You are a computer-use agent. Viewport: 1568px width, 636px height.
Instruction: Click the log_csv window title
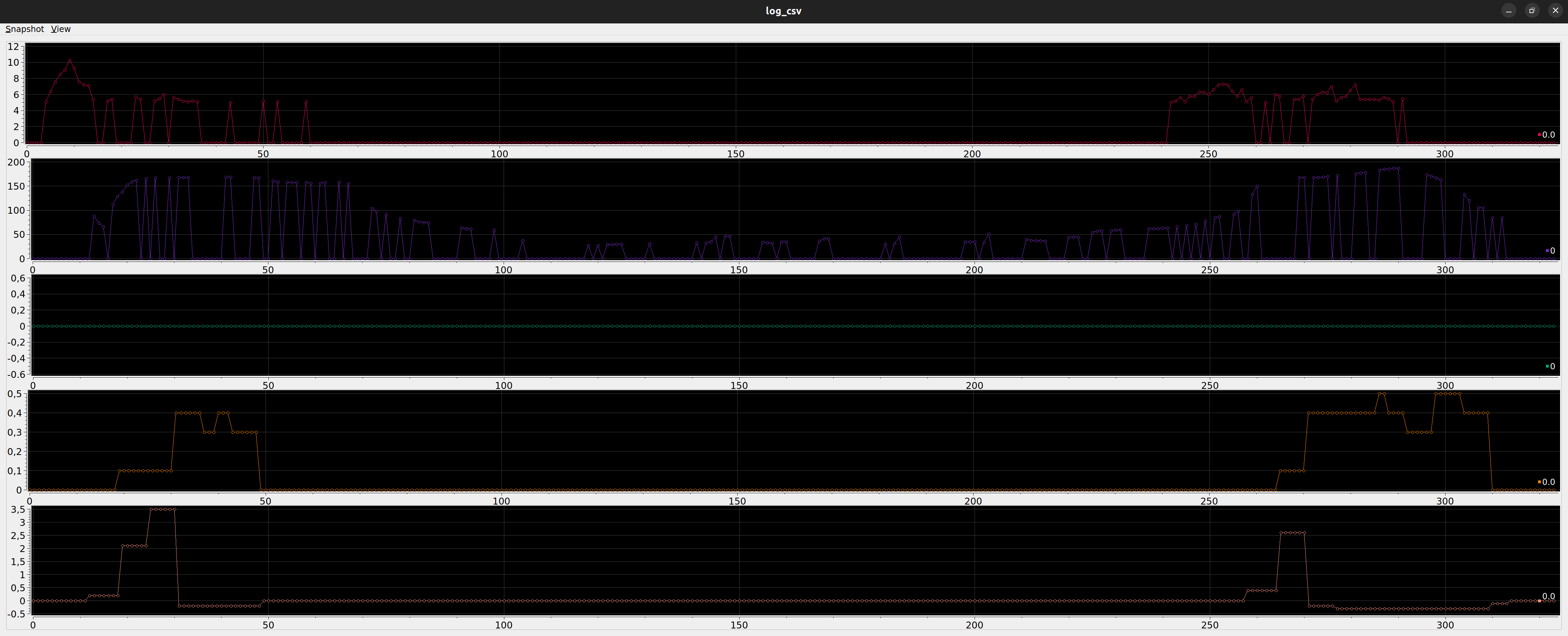783,11
